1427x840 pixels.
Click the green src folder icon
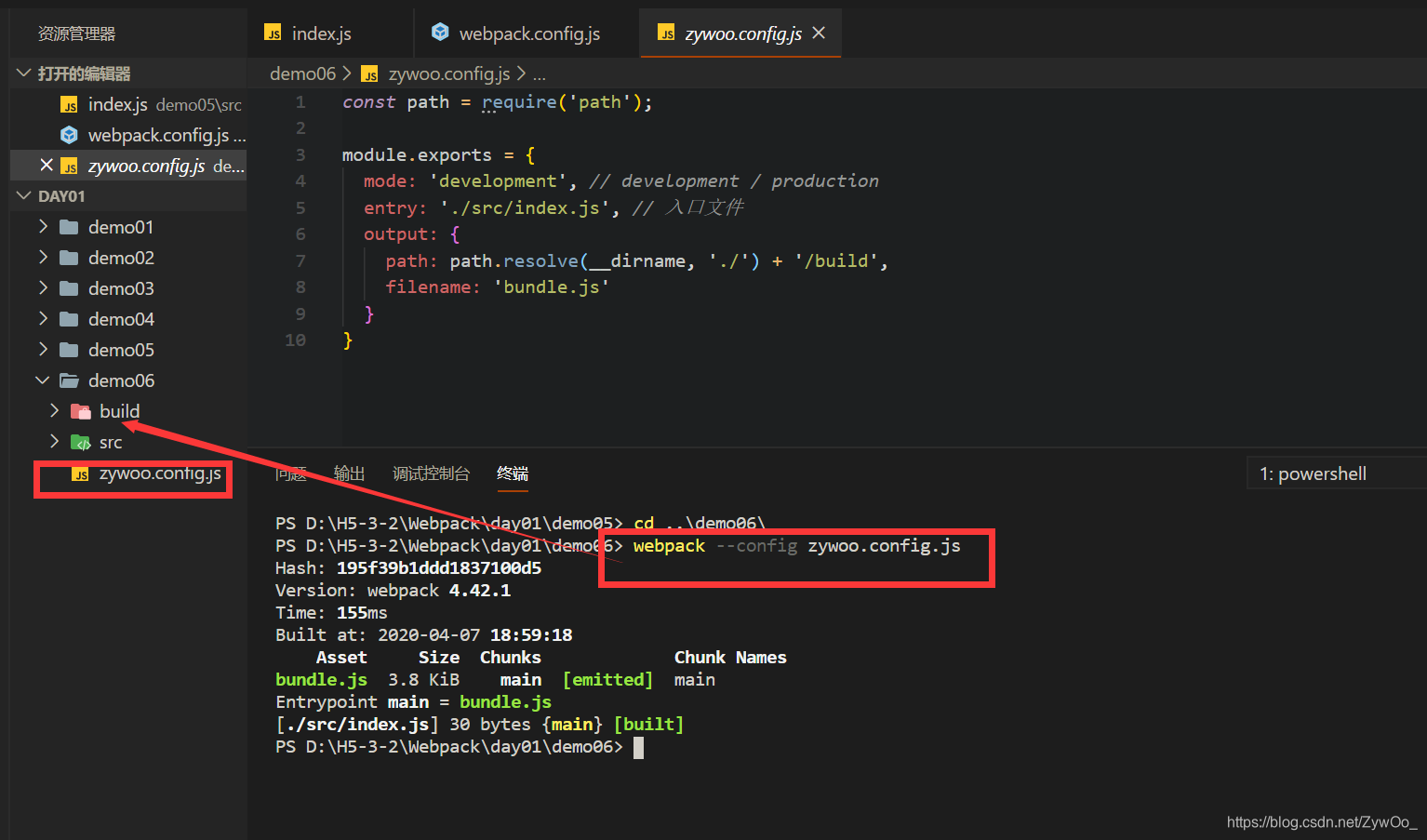point(81,442)
